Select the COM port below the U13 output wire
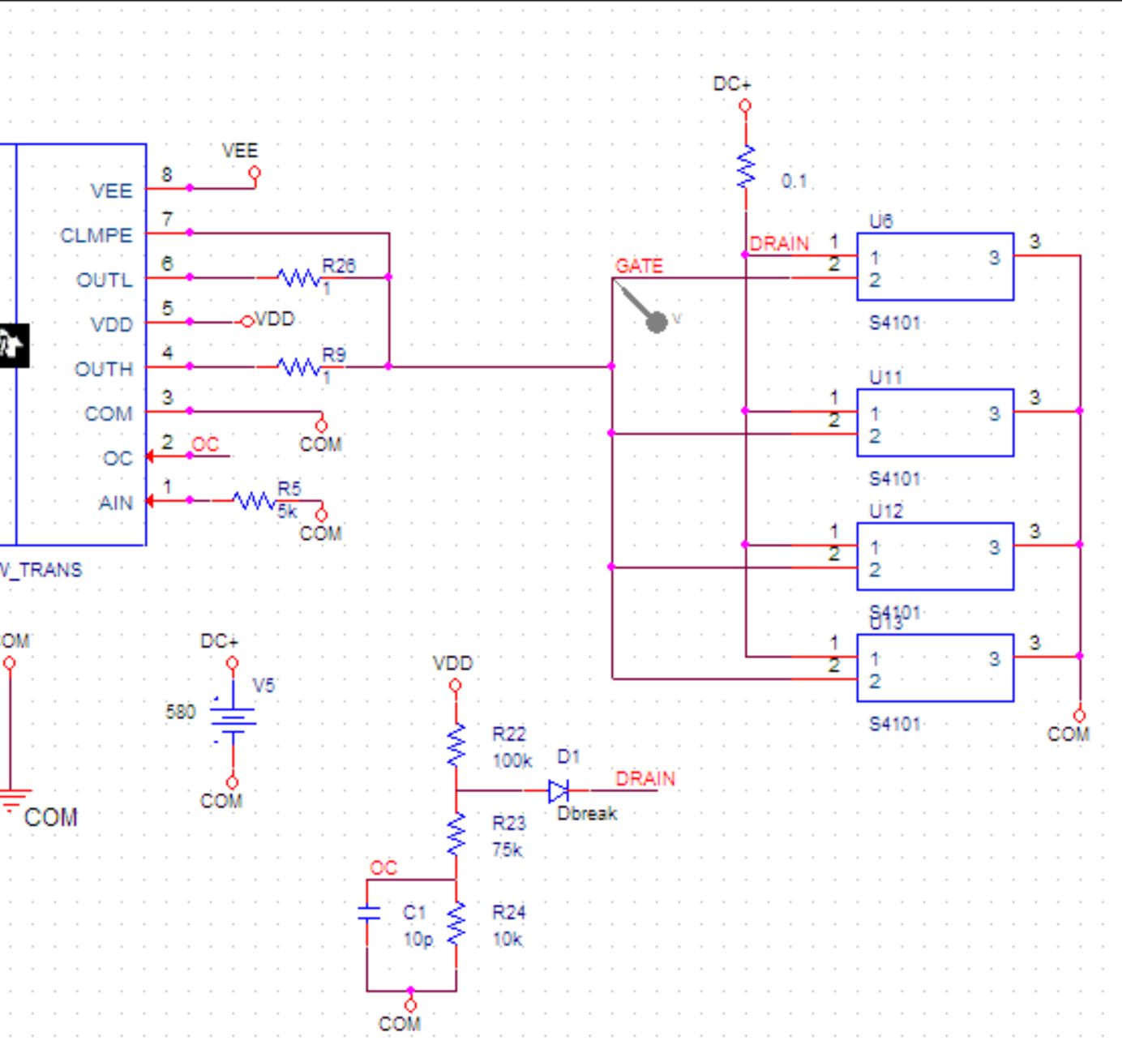The width and height of the screenshot is (1148, 1049). 1079,716
